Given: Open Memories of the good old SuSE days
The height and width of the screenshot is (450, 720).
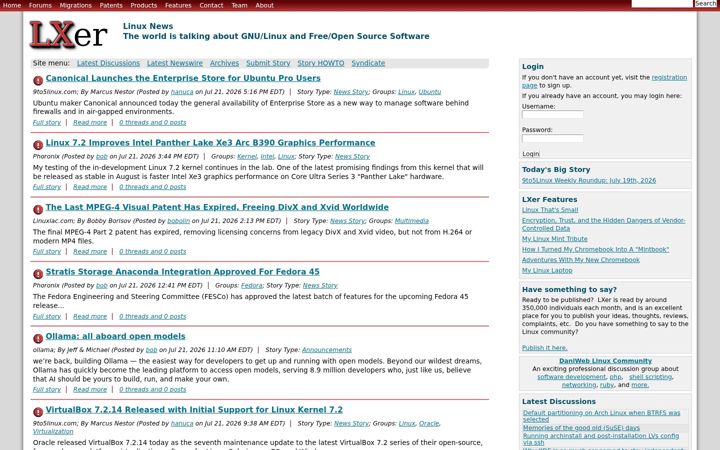Looking at the screenshot, I should (x=581, y=428).
